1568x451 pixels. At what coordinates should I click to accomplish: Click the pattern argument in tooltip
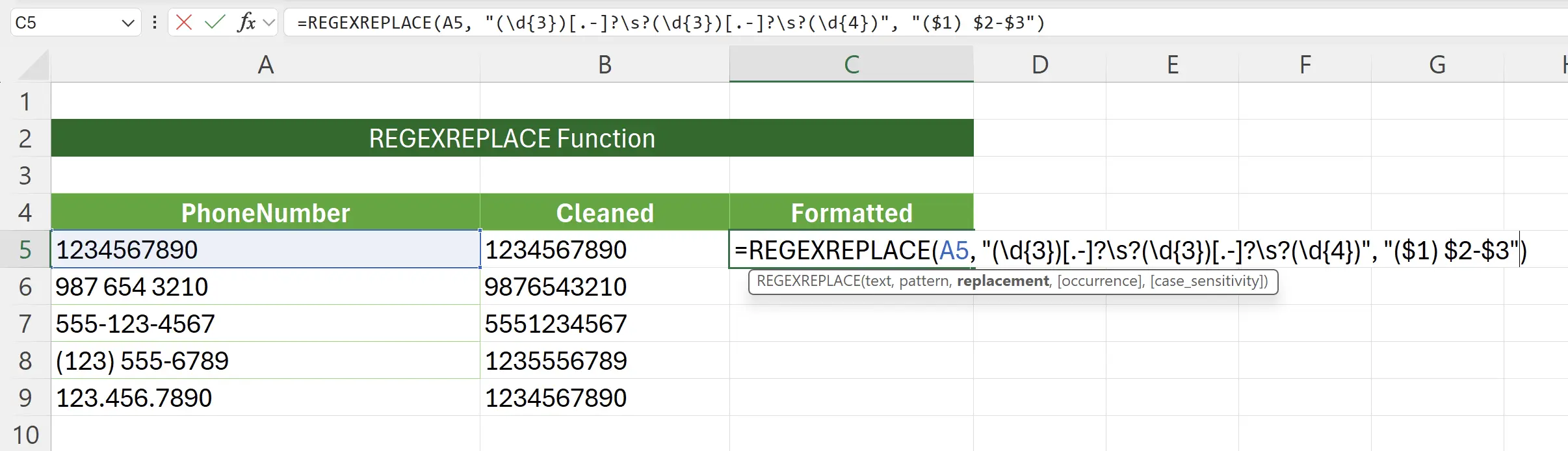(924, 281)
